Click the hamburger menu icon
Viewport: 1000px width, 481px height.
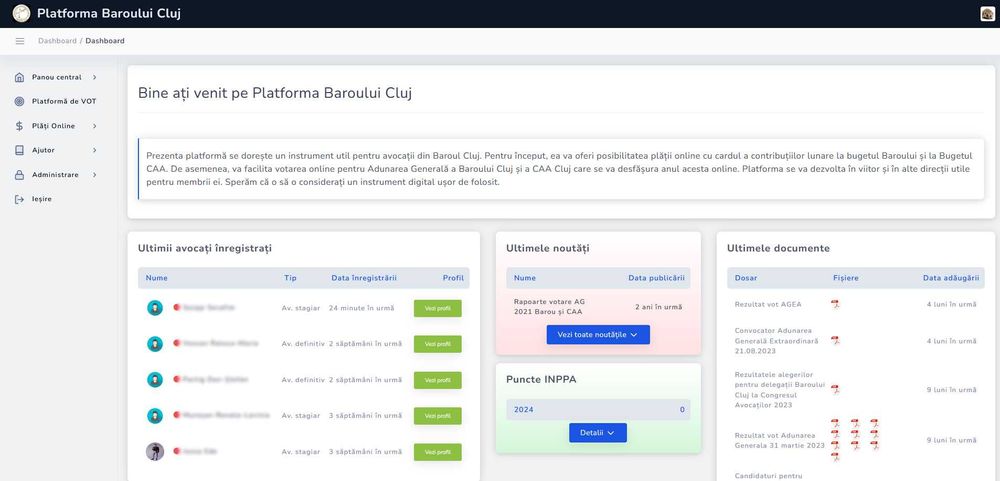(x=20, y=41)
